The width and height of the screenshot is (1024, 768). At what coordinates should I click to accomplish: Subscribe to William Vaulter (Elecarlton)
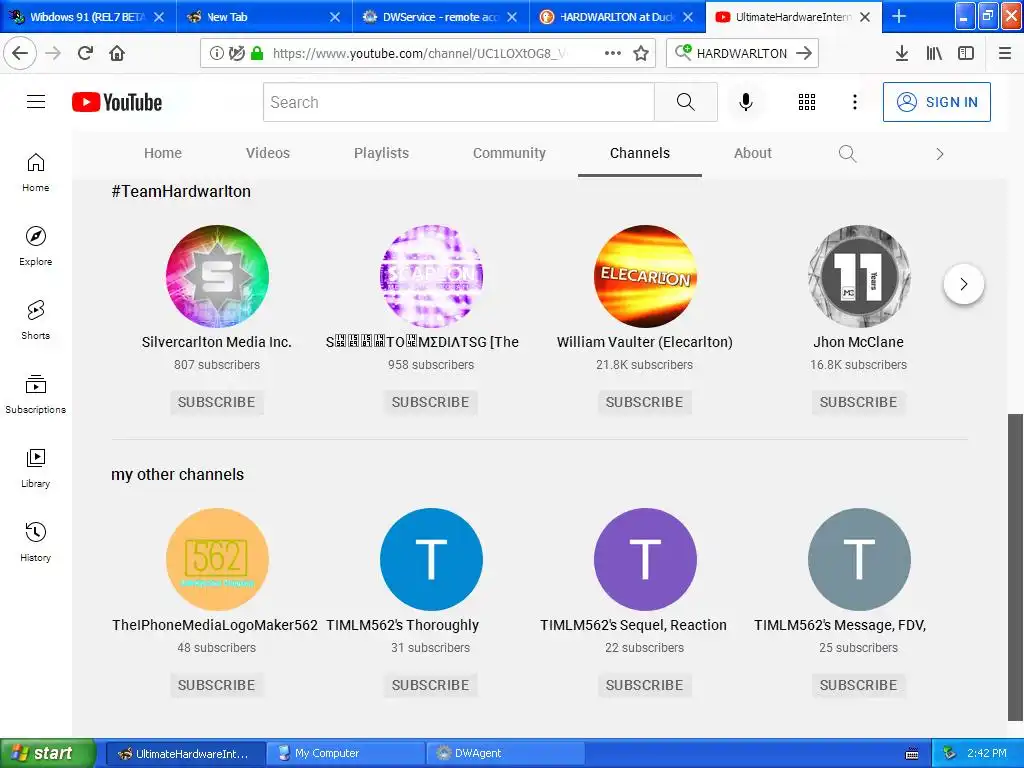point(645,402)
